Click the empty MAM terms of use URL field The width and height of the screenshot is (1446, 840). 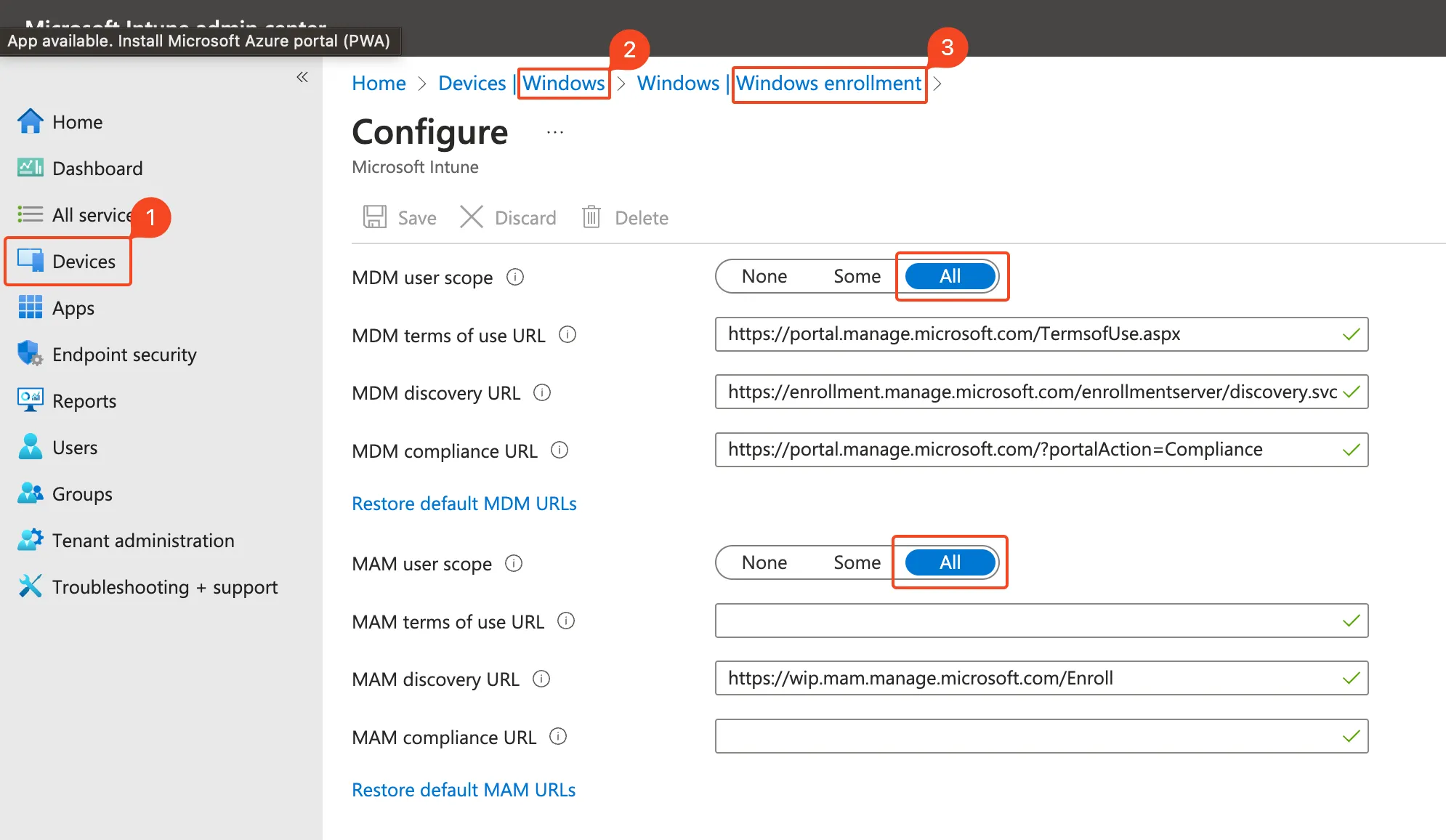(x=1041, y=621)
